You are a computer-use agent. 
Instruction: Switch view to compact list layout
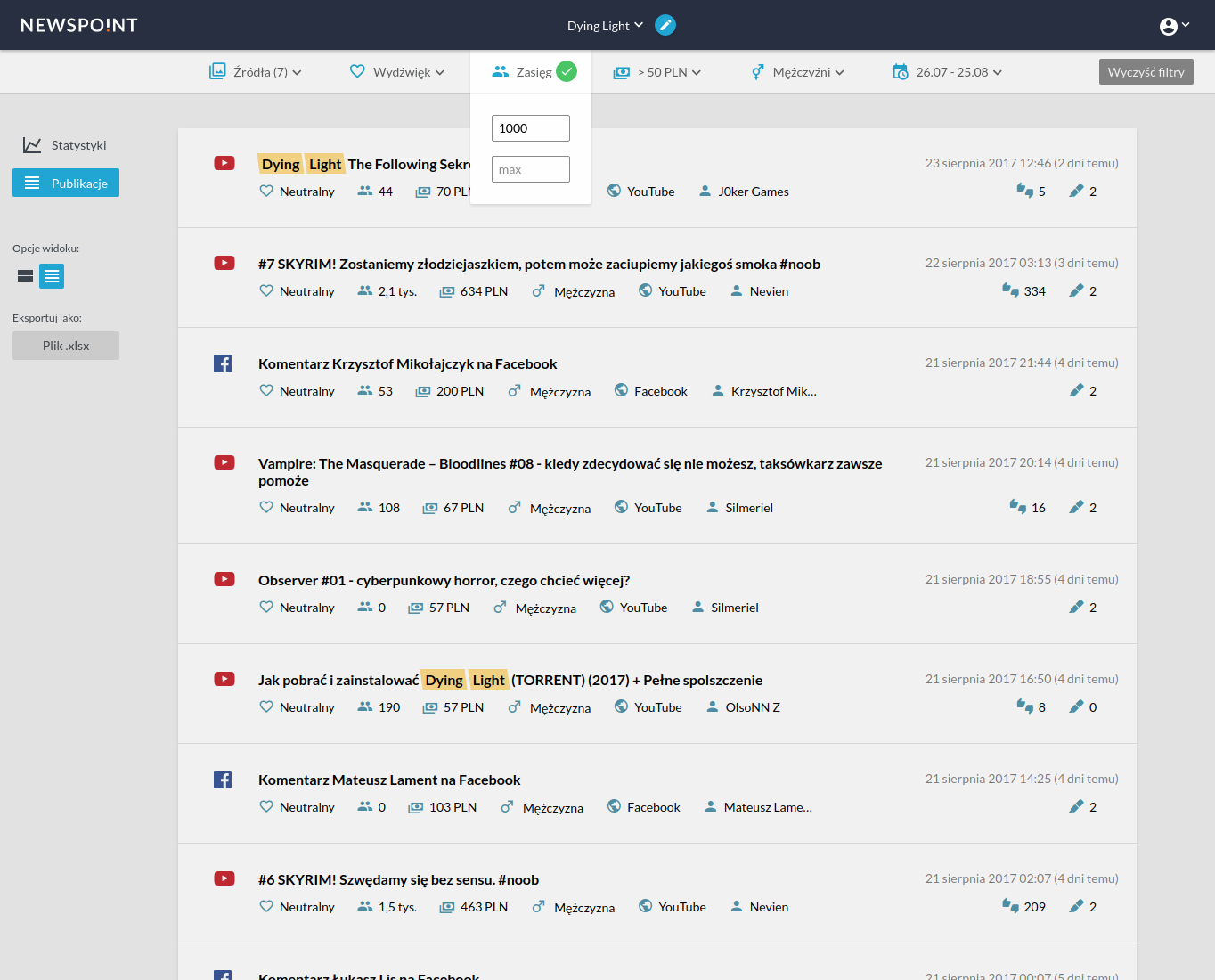pyautogui.click(x=24, y=276)
